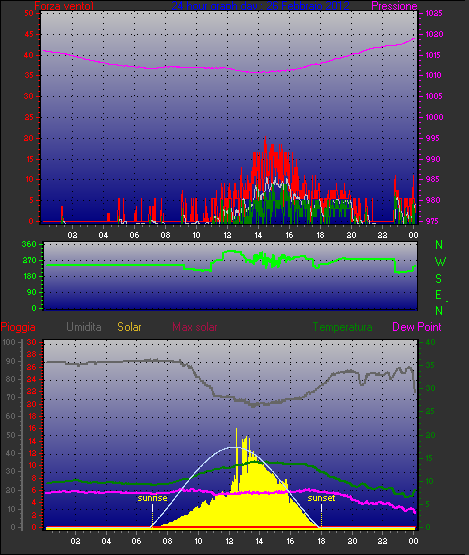Click the 360 degree axis label

pyautogui.click(x=29, y=244)
